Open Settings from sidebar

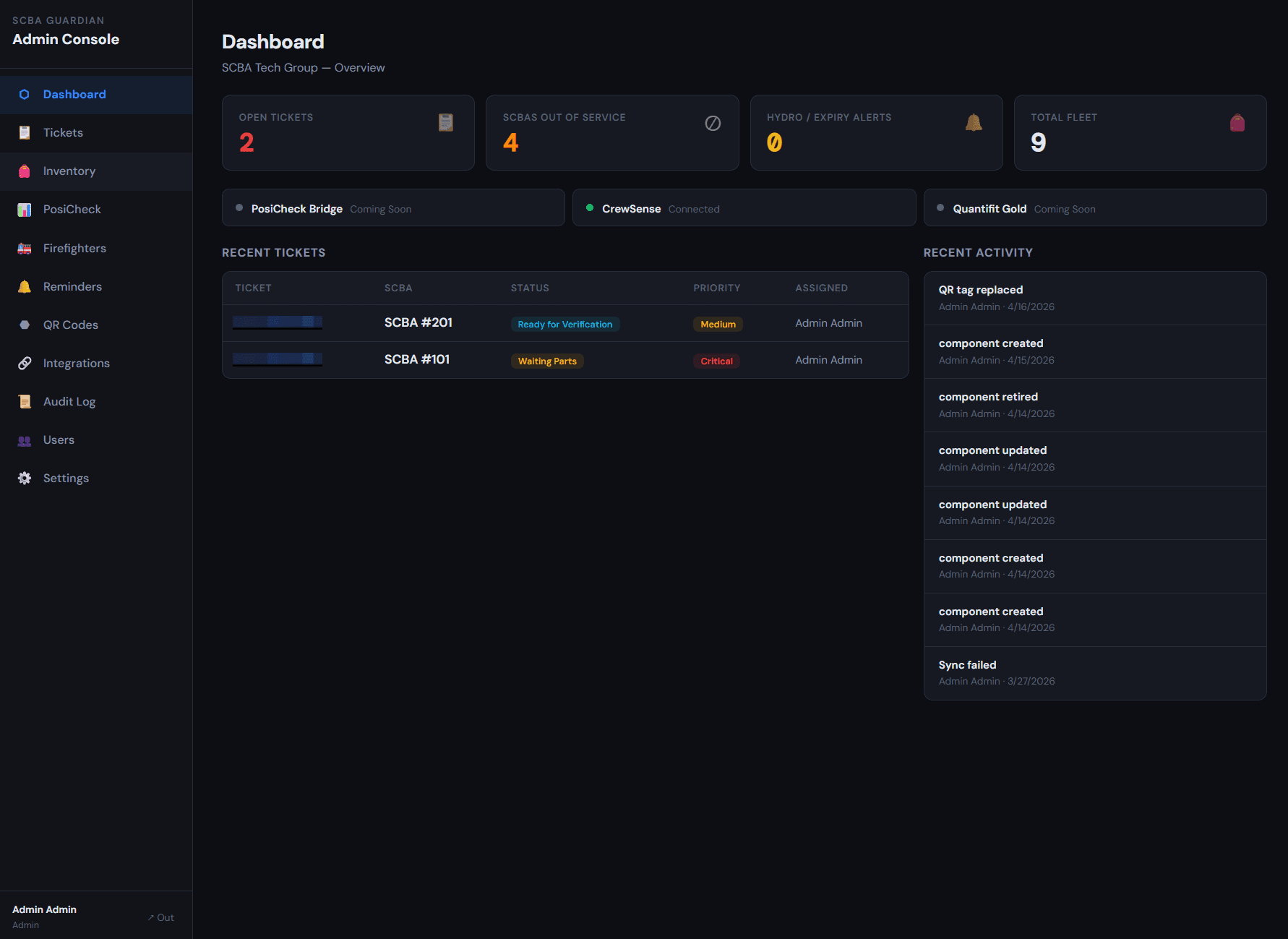pos(96,479)
